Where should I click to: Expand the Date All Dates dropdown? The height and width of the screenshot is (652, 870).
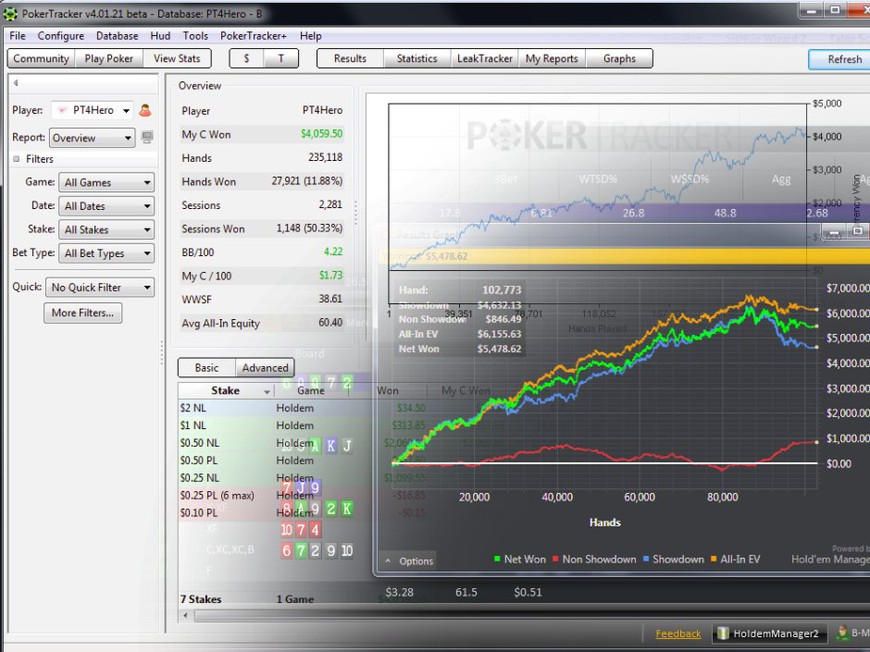(107, 206)
